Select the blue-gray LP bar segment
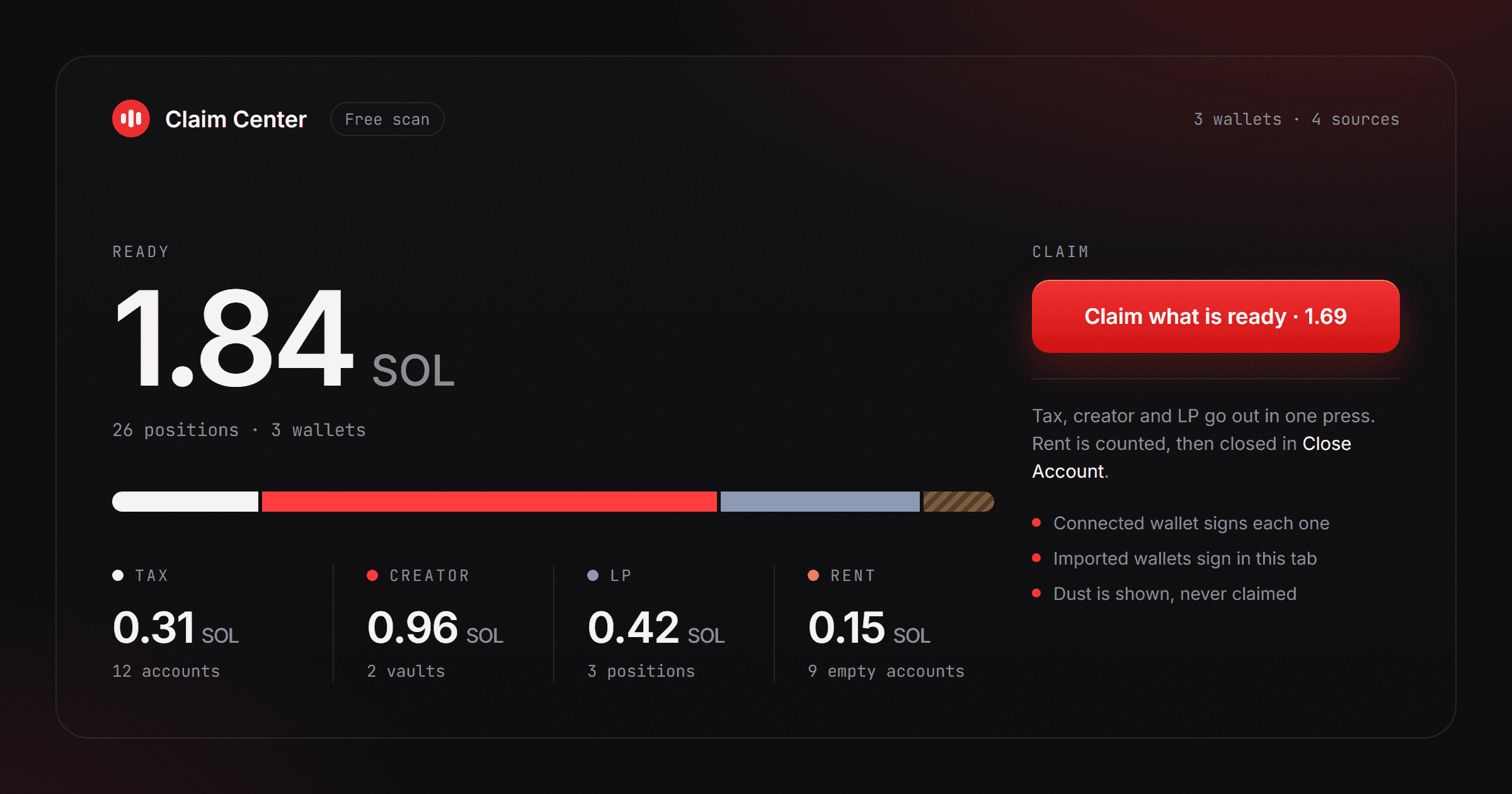The width and height of the screenshot is (1512, 794). point(820,502)
